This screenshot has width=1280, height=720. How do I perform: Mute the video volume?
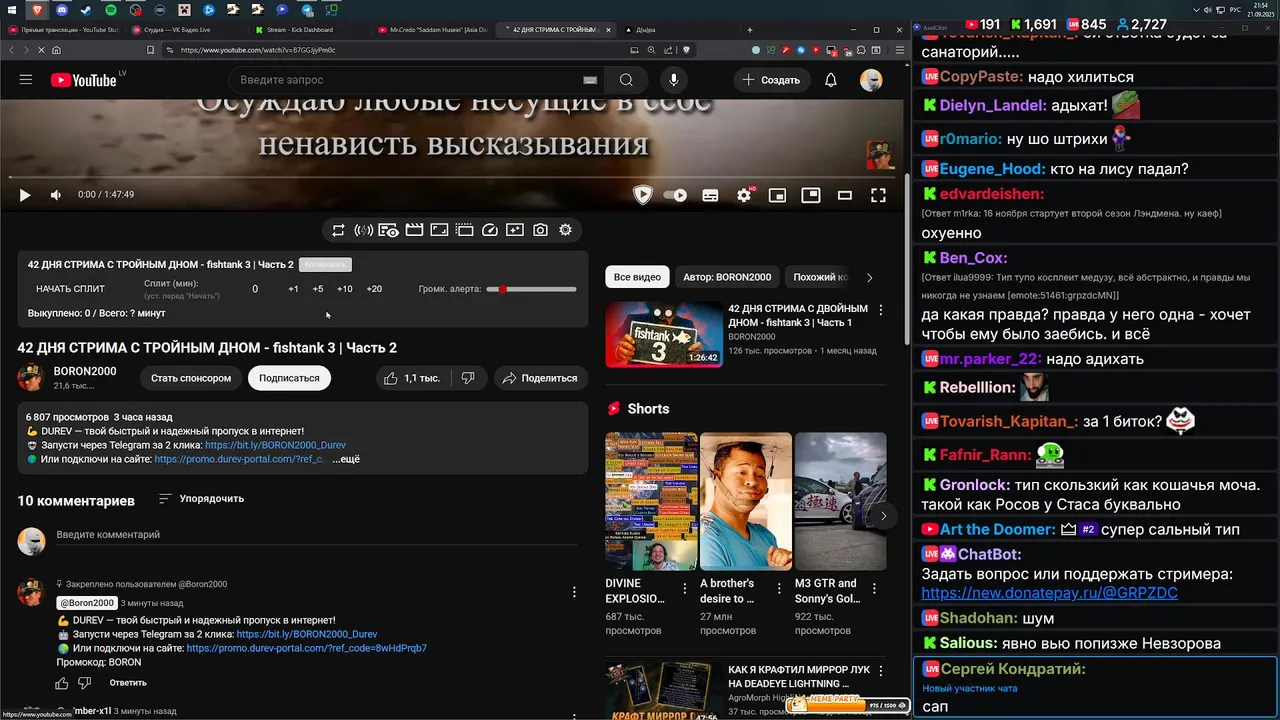[x=56, y=195]
